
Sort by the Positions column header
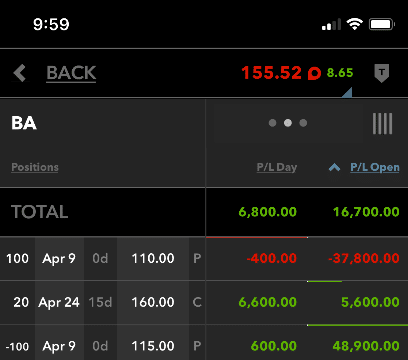(x=35, y=167)
